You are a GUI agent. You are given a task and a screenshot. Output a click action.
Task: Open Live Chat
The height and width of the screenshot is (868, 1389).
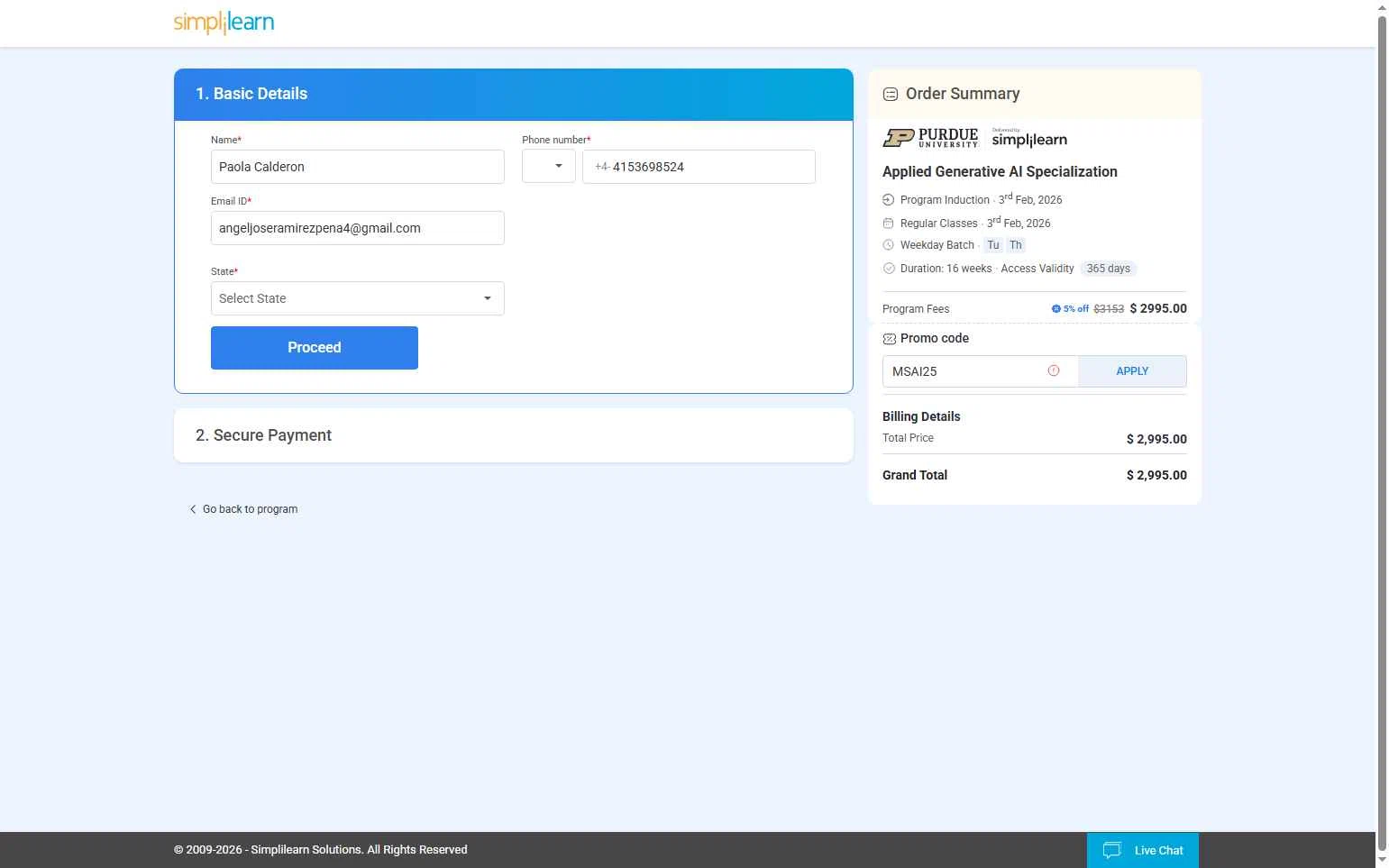pyautogui.click(x=1143, y=850)
